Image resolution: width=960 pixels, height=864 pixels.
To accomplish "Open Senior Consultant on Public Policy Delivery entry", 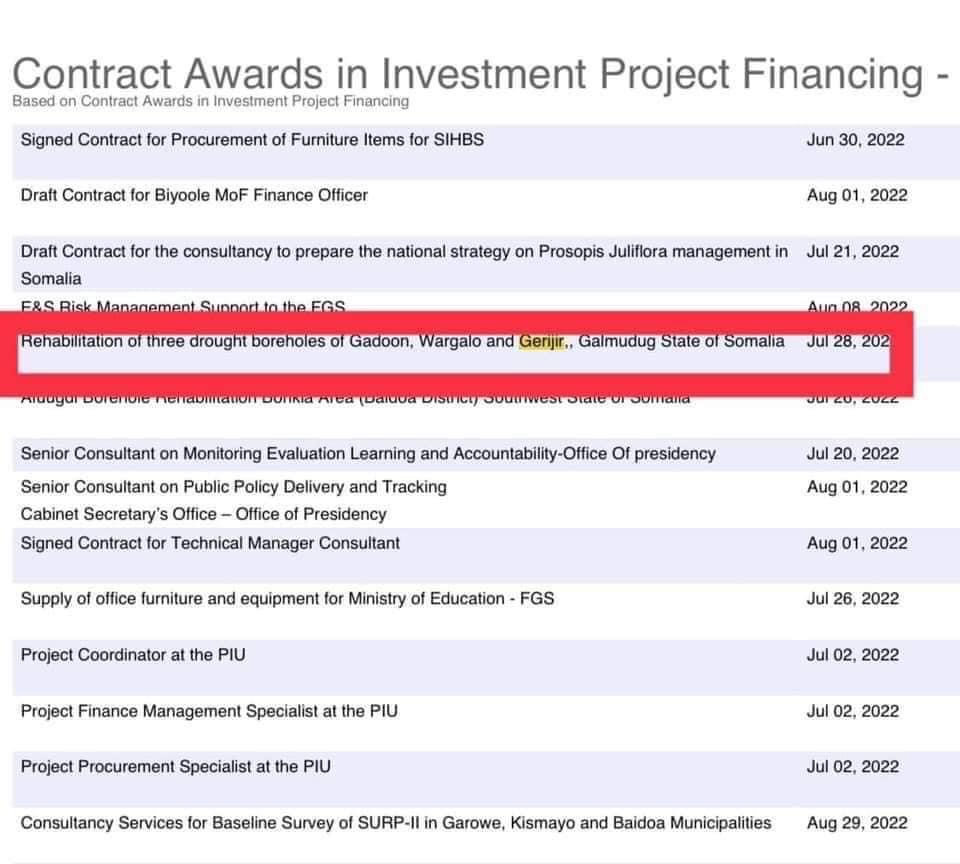I will point(234,487).
